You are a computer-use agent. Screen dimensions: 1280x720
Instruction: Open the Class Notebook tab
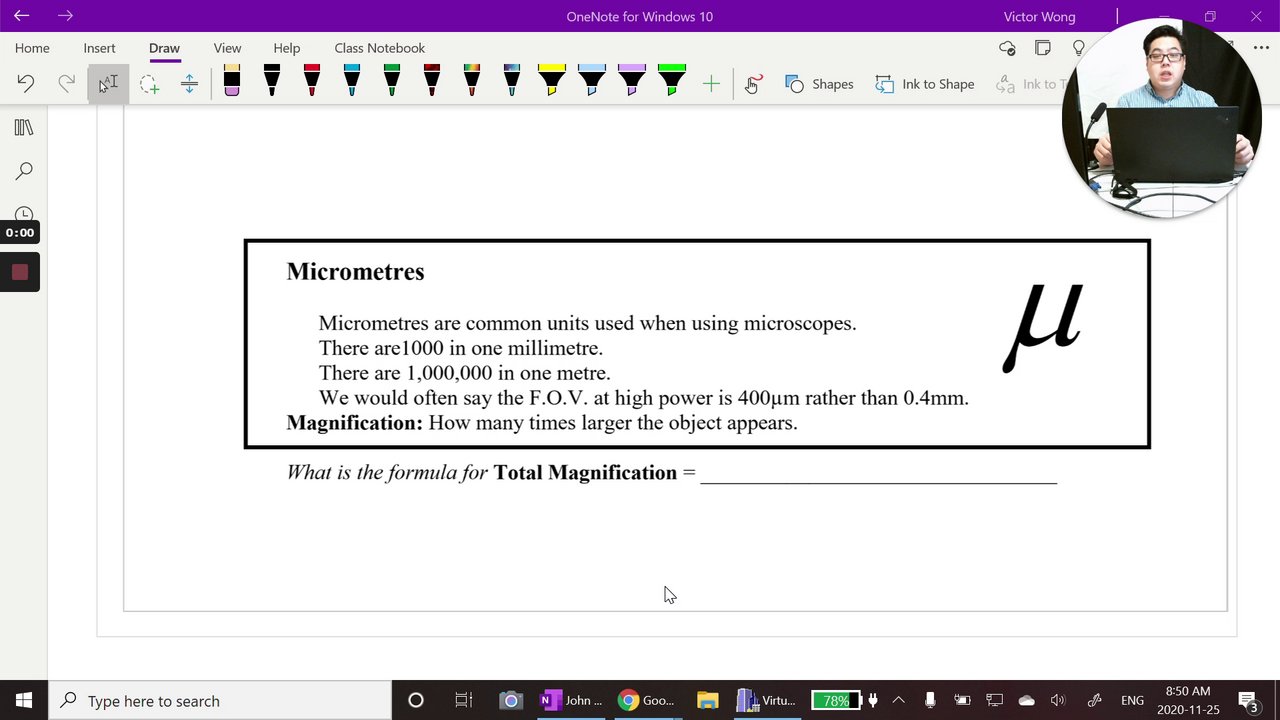point(380,48)
